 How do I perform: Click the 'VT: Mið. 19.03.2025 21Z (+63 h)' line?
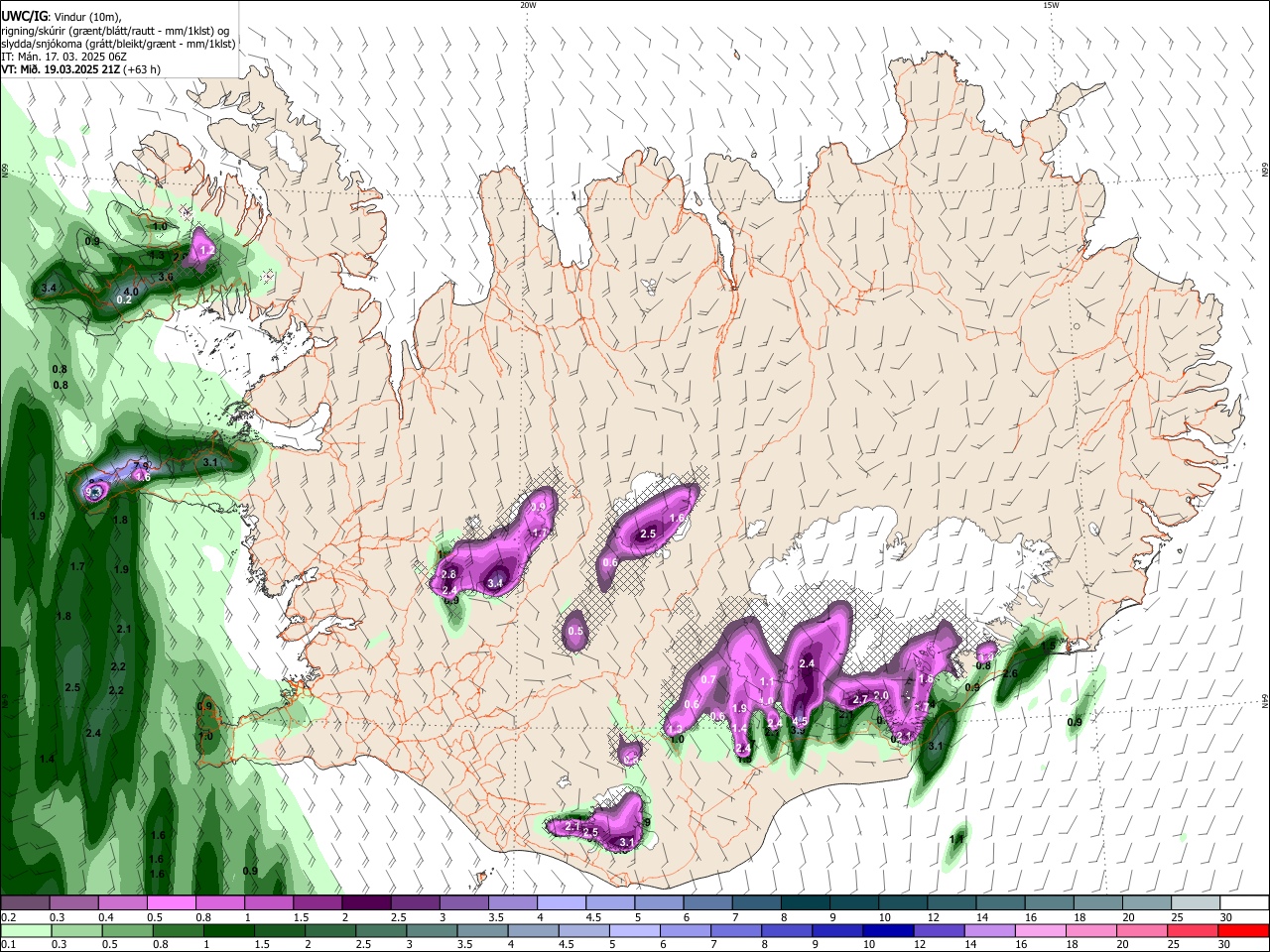click(x=80, y=69)
